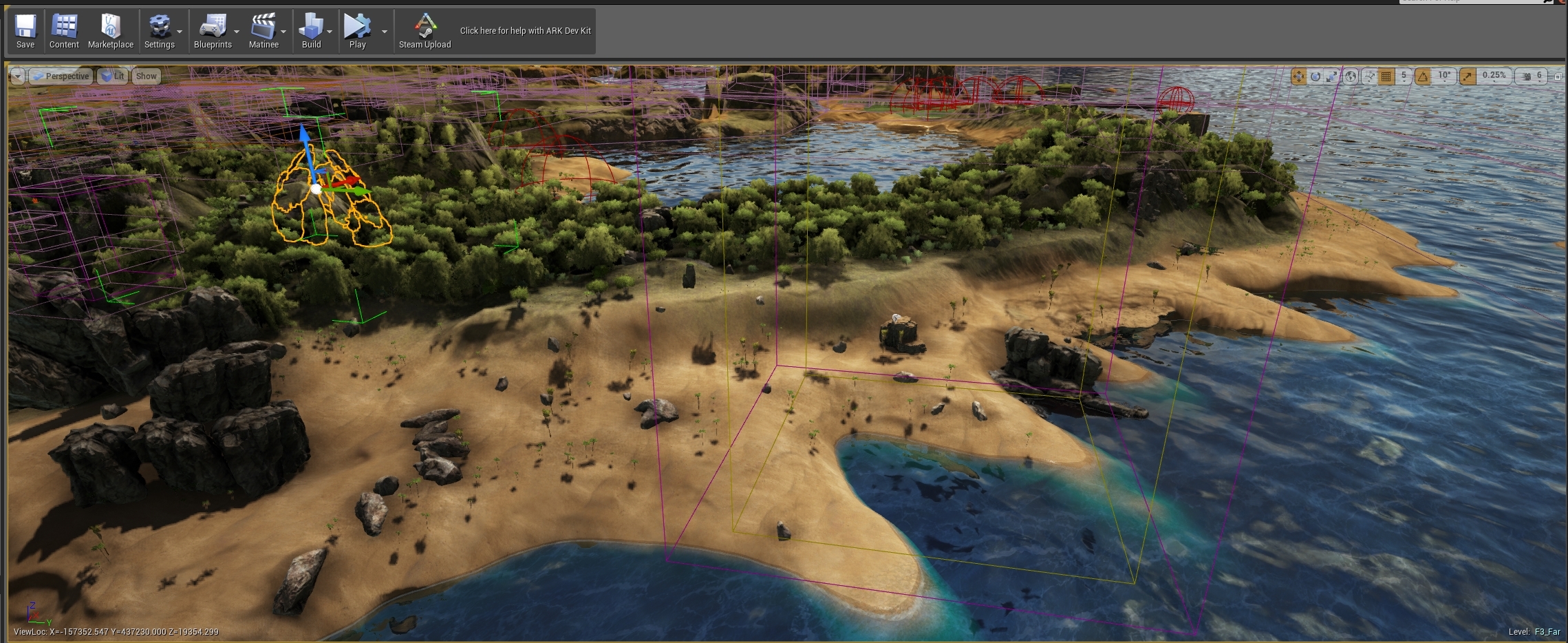The height and width of the screenshot is (643, 1568).
Task: Click the Build toolbar button
Action: click(x=311, y=31)
